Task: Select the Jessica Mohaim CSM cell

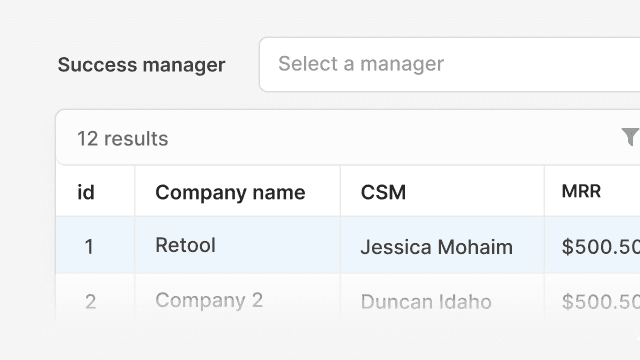Action: pos(442,245)
